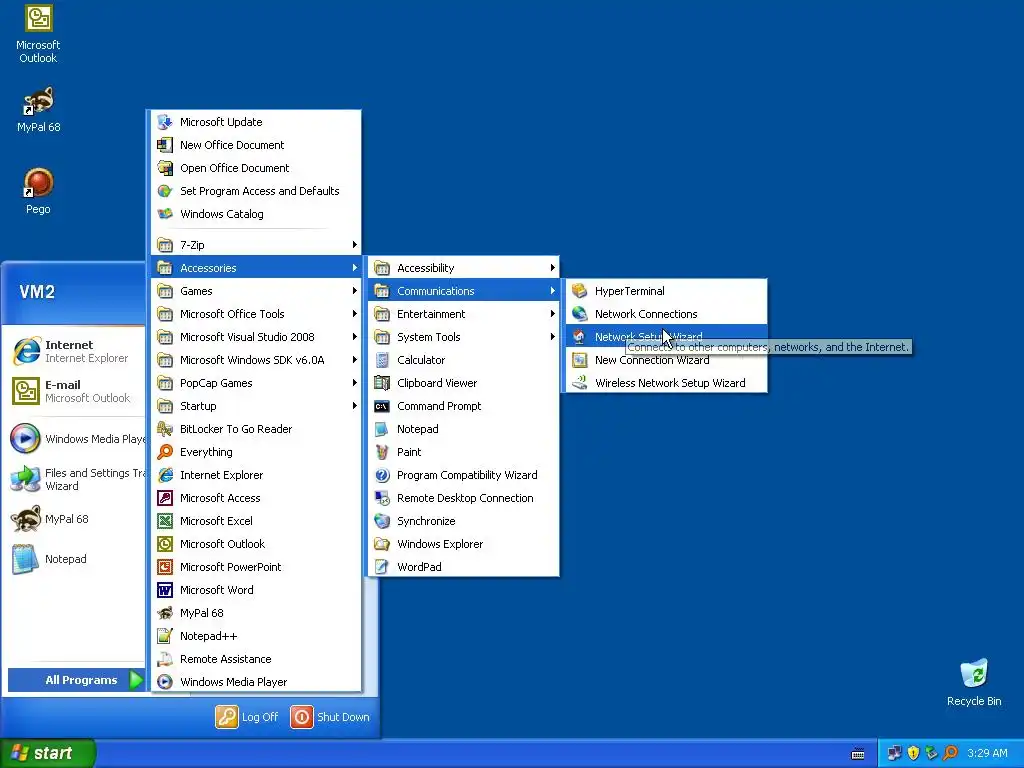Choose Program Compatibility Wizard
This screenshot has width=1024, height=768.
(x=464, y=475)
